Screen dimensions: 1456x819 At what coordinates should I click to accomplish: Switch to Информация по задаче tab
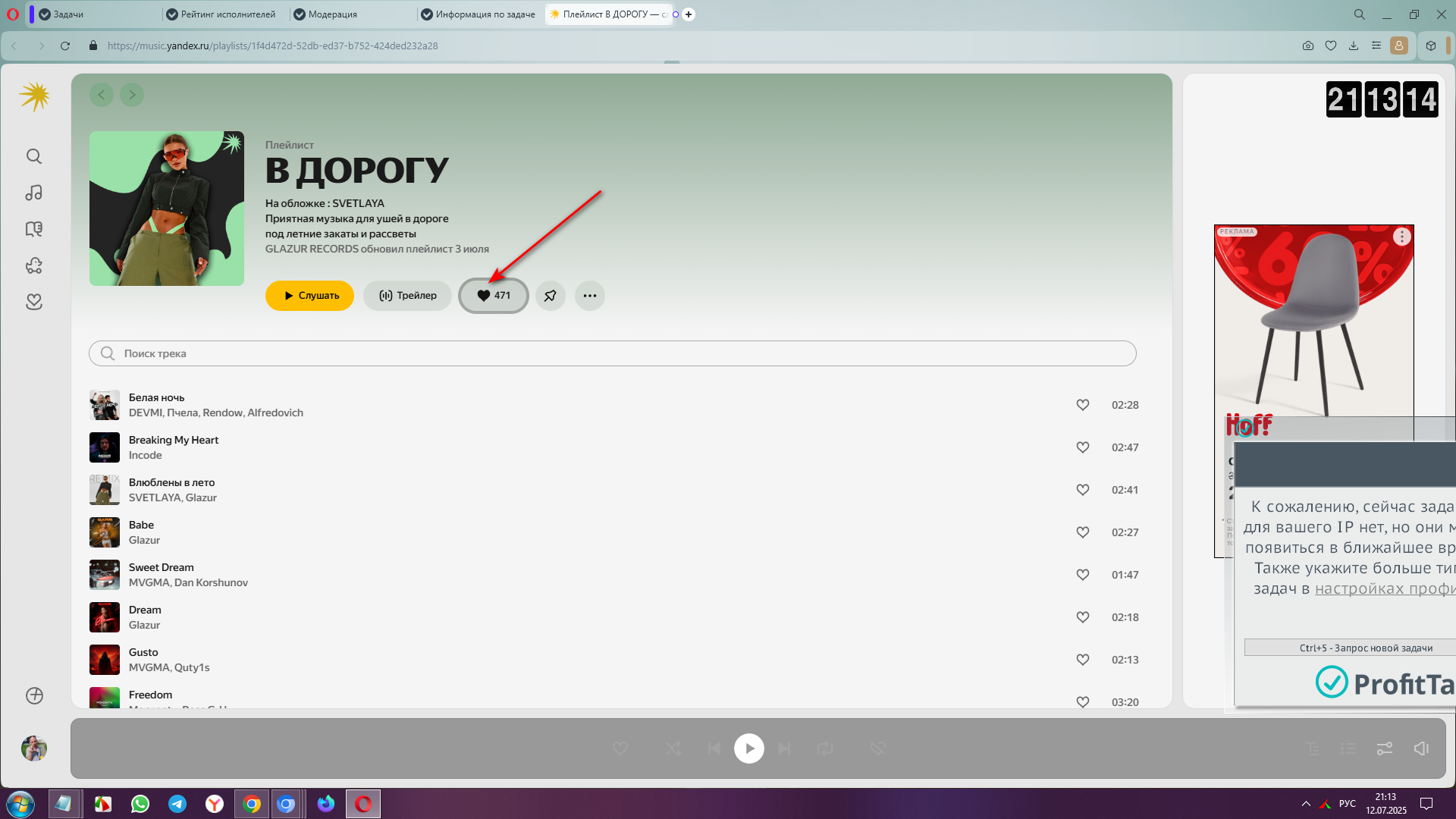click(481, 14)
